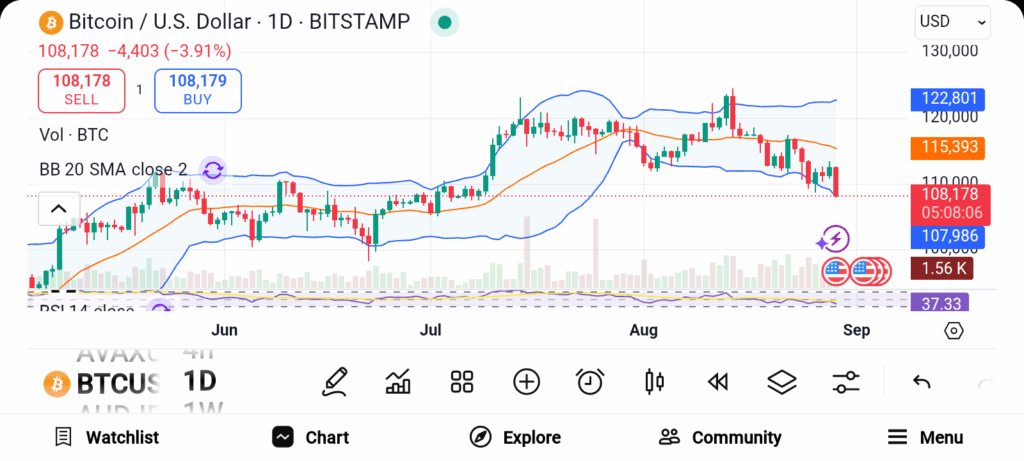The image size is (1024, 461).
Task: Undo last action with the undo arrow
Action: click(922, 381)
